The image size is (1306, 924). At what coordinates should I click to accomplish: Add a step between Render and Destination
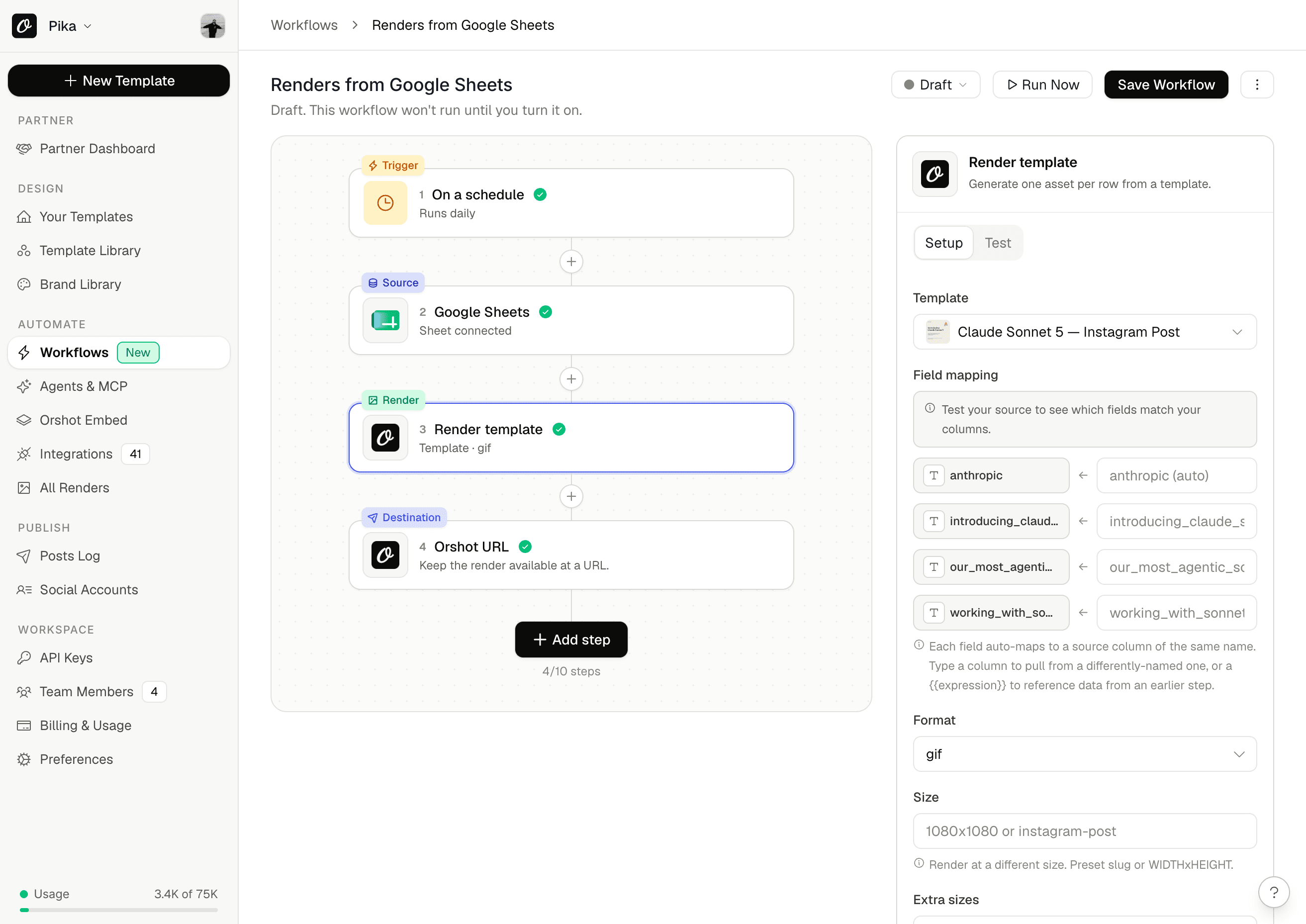(571, 496)
